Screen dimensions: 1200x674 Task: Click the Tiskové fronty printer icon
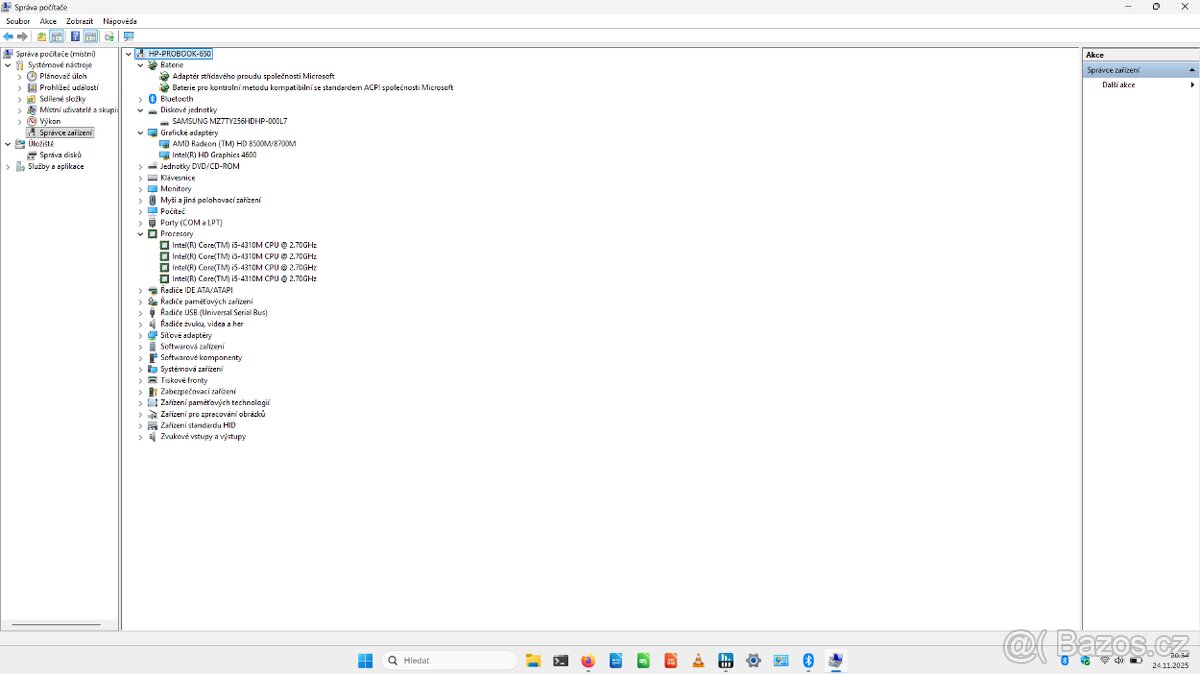[x=152, y=380]
